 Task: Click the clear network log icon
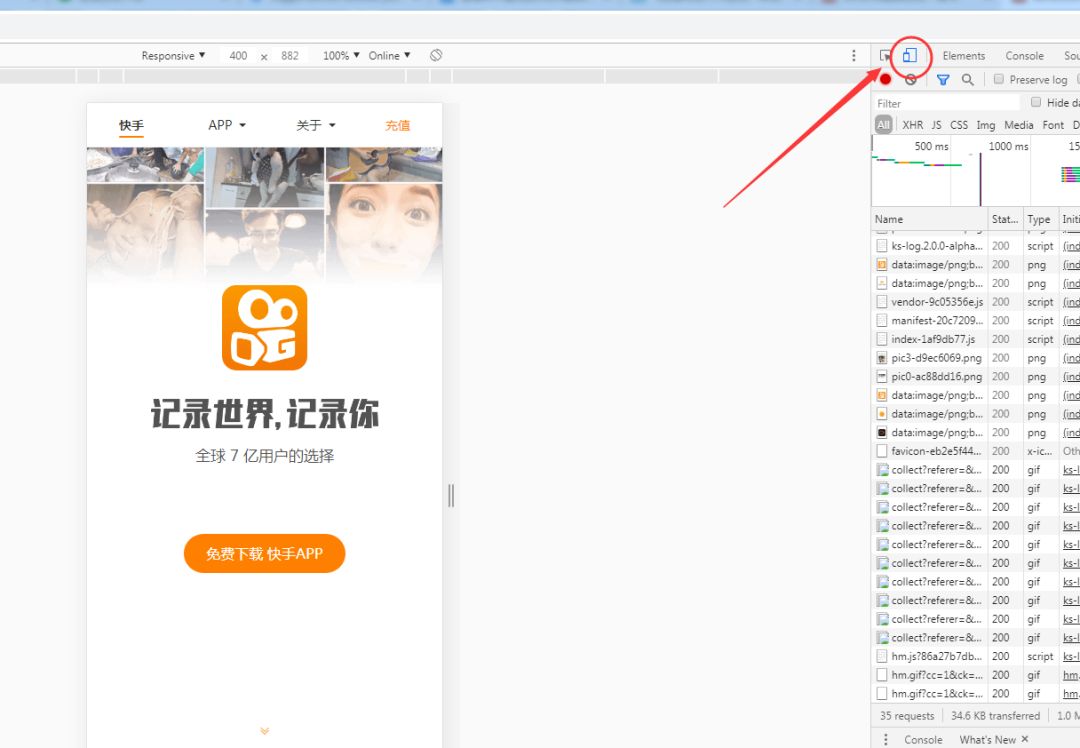coord(910,79)
